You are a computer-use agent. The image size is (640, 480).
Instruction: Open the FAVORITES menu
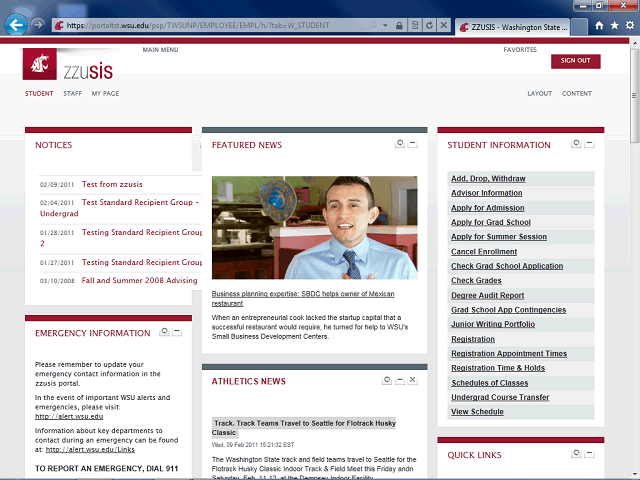pos(520,50)
